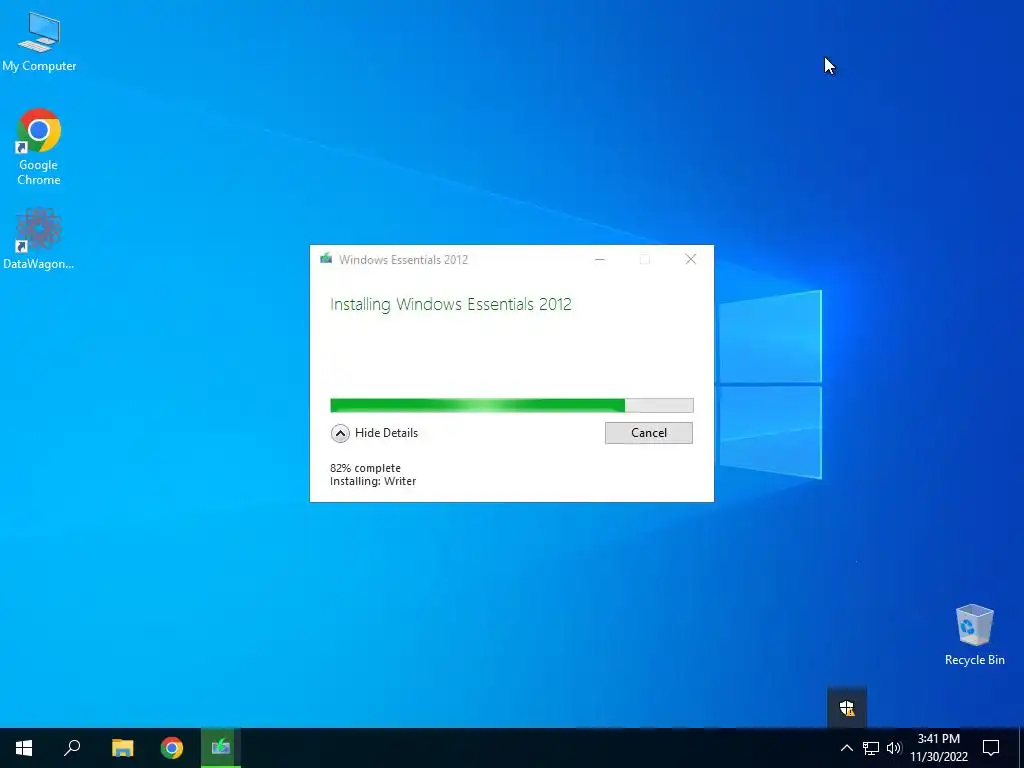Close the Windows Essentials 2012 window
1024x768 pixels.
[x=691, y=259]
